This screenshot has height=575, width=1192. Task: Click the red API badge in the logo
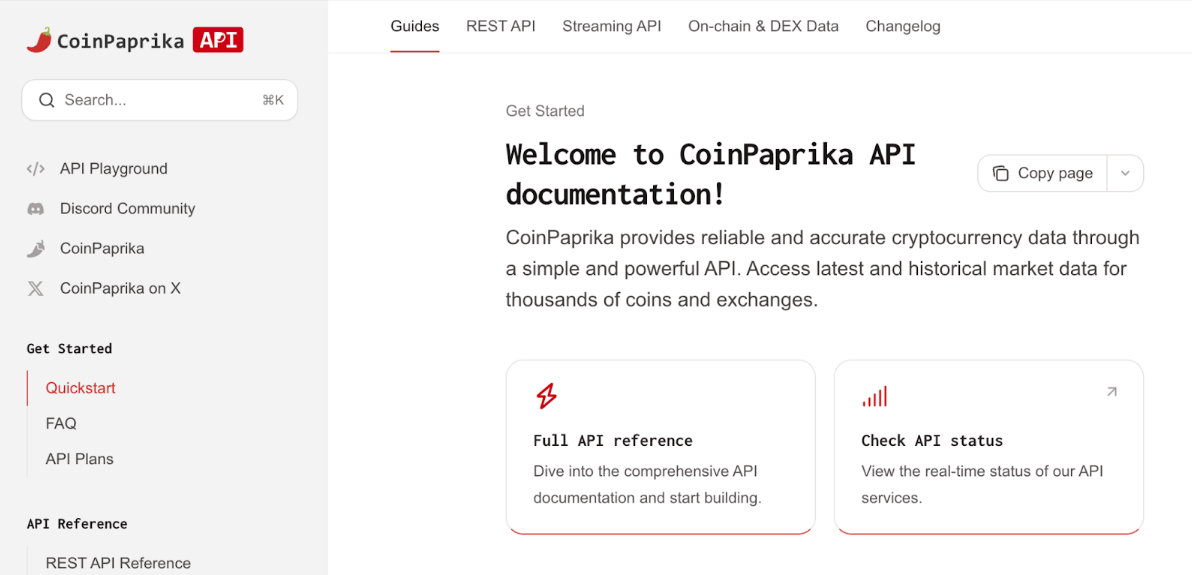click(217, 40)
